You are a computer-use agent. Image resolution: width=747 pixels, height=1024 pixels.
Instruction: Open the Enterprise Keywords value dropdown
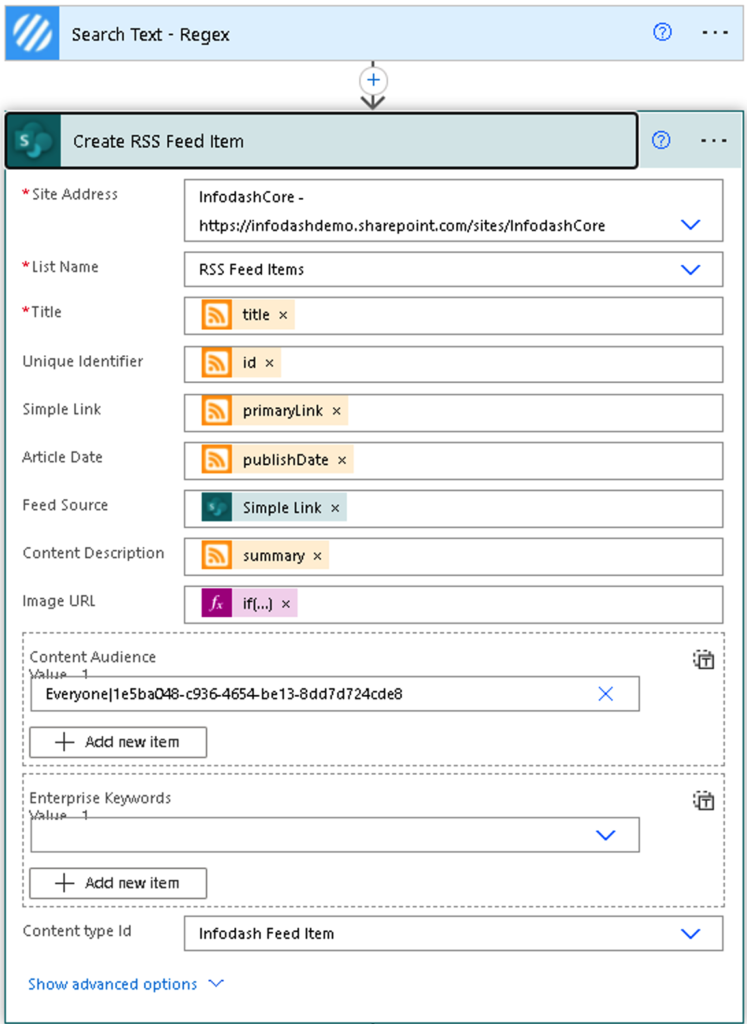coord(606,835)
